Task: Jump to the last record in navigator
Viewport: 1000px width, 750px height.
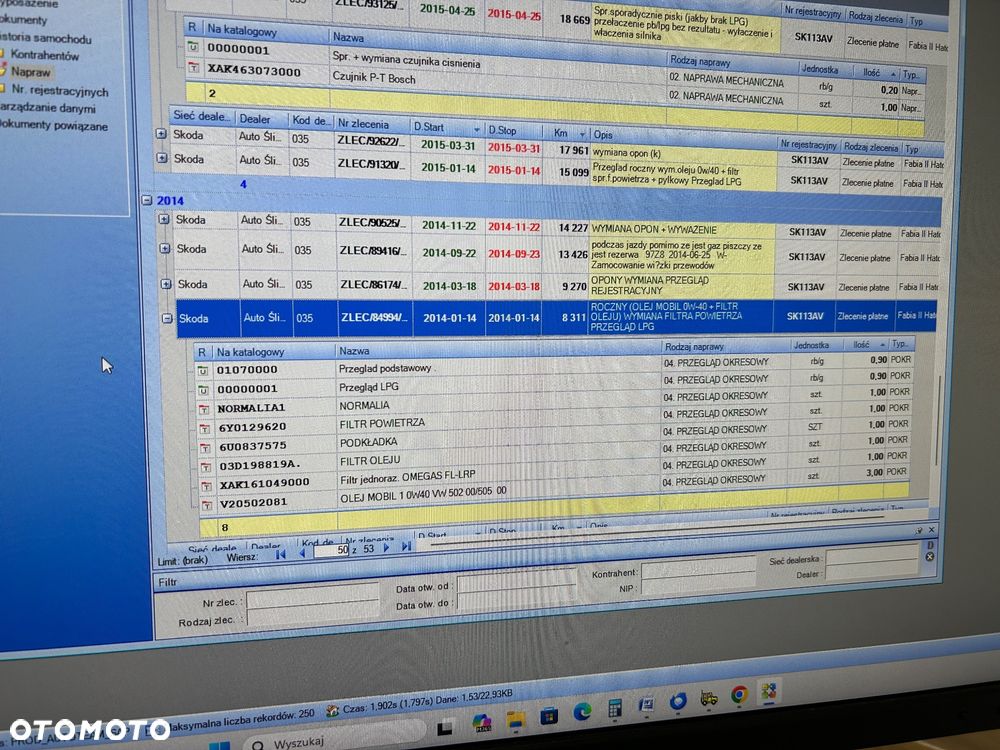Action: coord(406,547)
